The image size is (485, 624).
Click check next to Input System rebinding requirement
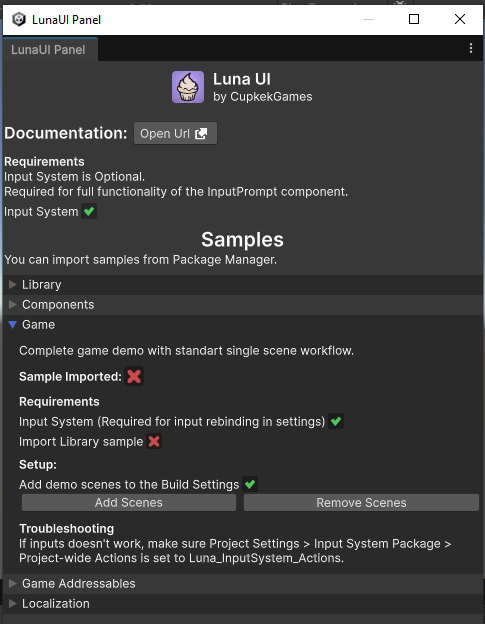coord(336,421)
